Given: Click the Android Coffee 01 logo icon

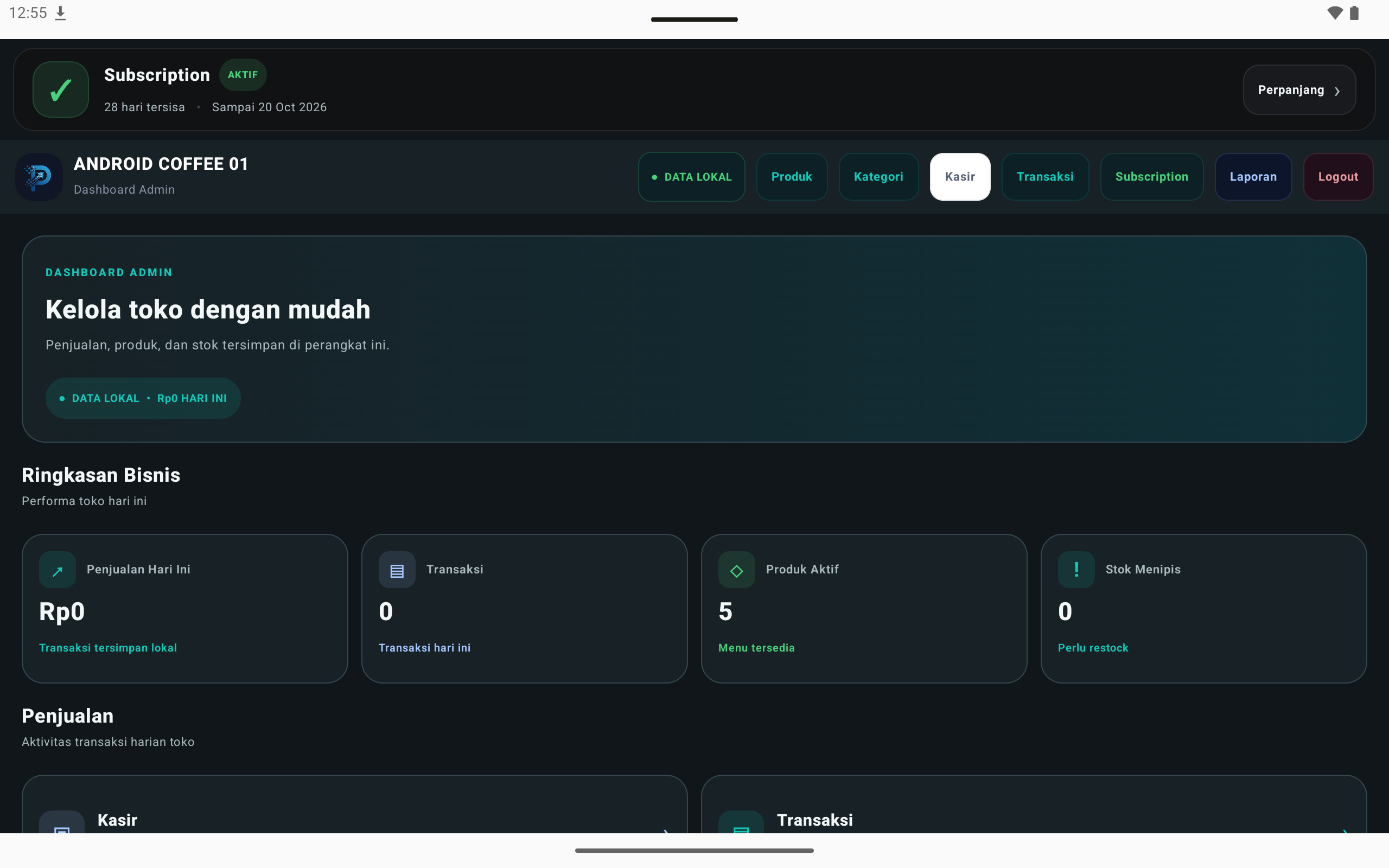Looking at the screenshot, I should tap(39, 177).
